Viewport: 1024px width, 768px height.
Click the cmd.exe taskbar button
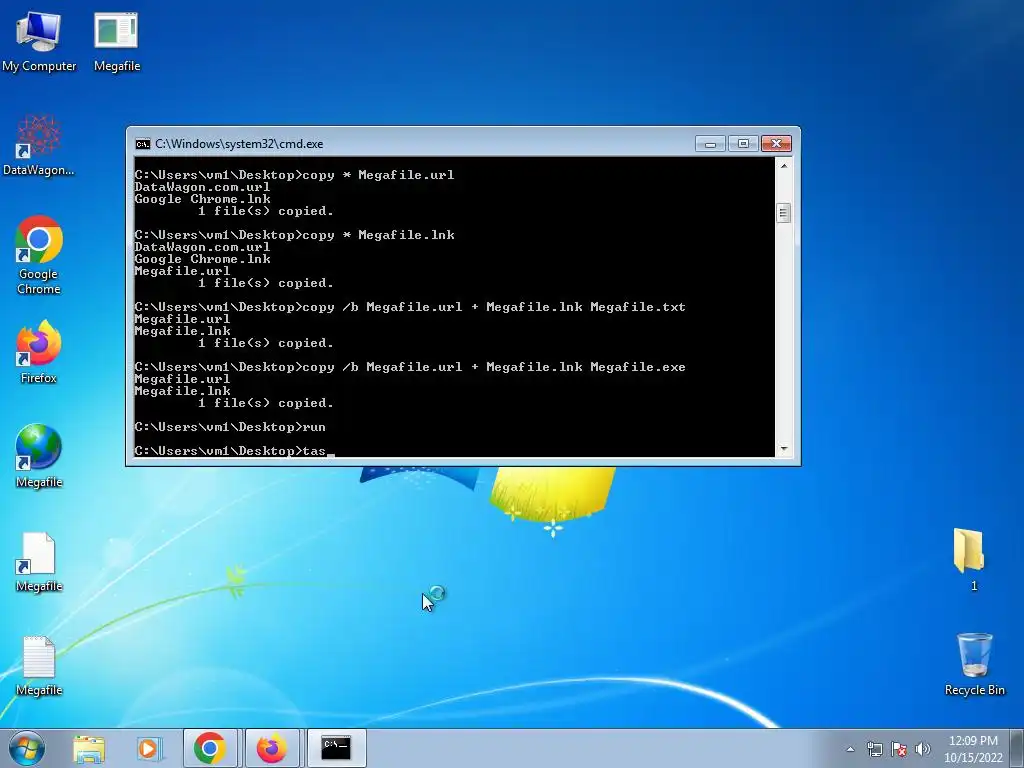click(x=336, y=748)
